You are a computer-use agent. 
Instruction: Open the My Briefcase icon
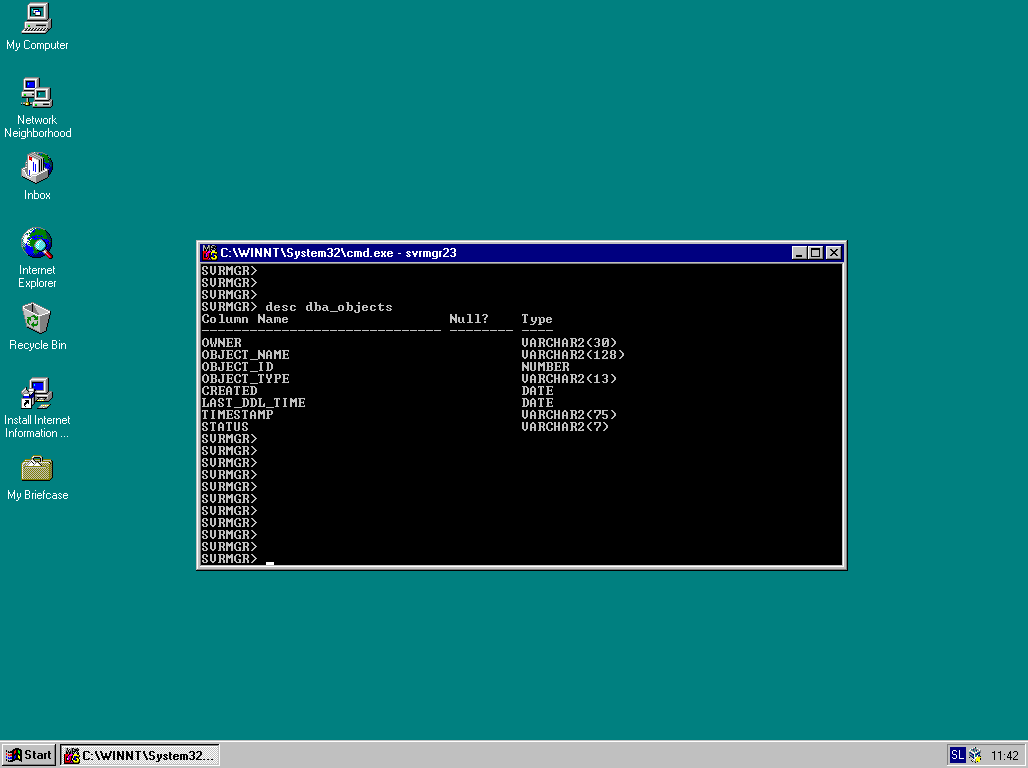[37, 469]
